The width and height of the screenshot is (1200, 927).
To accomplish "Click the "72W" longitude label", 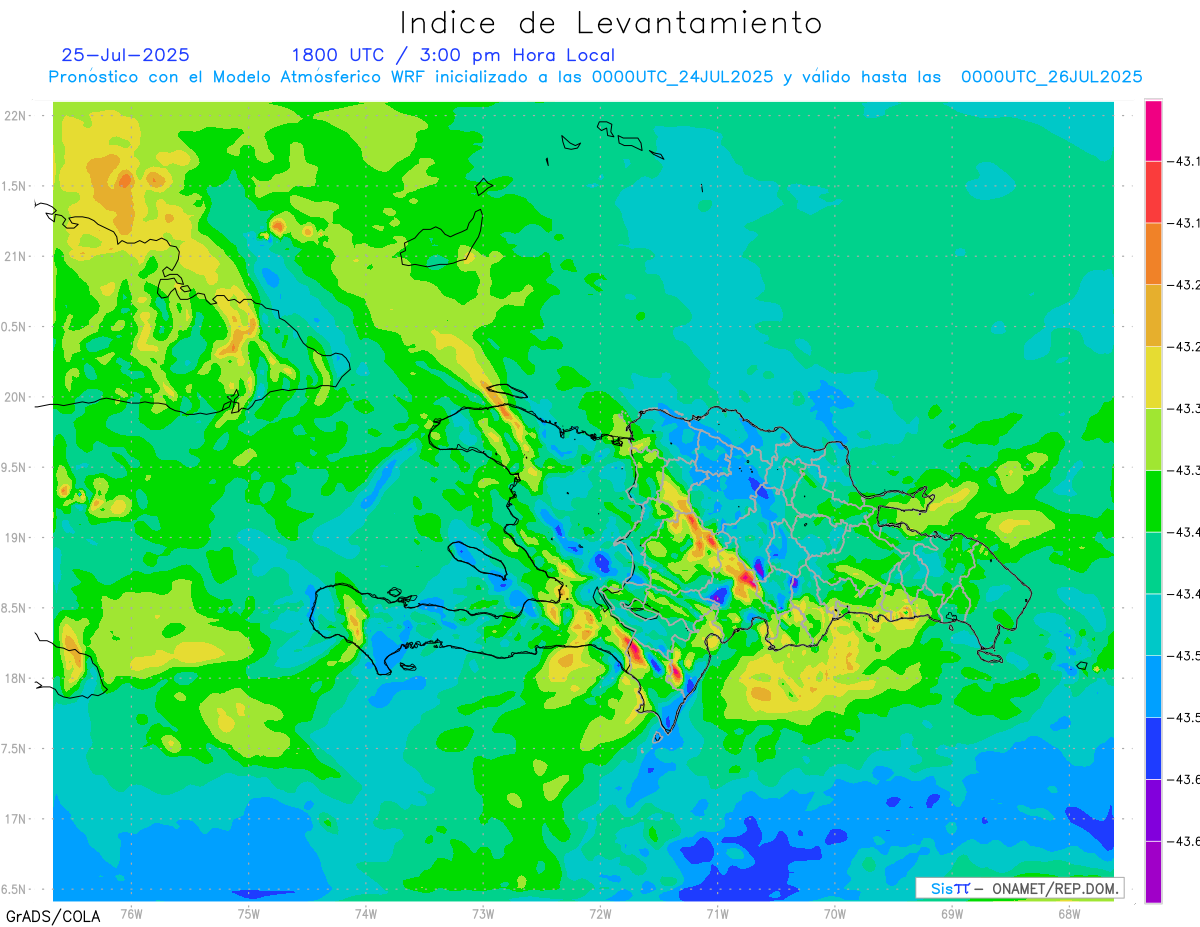I will pos(600,913).
